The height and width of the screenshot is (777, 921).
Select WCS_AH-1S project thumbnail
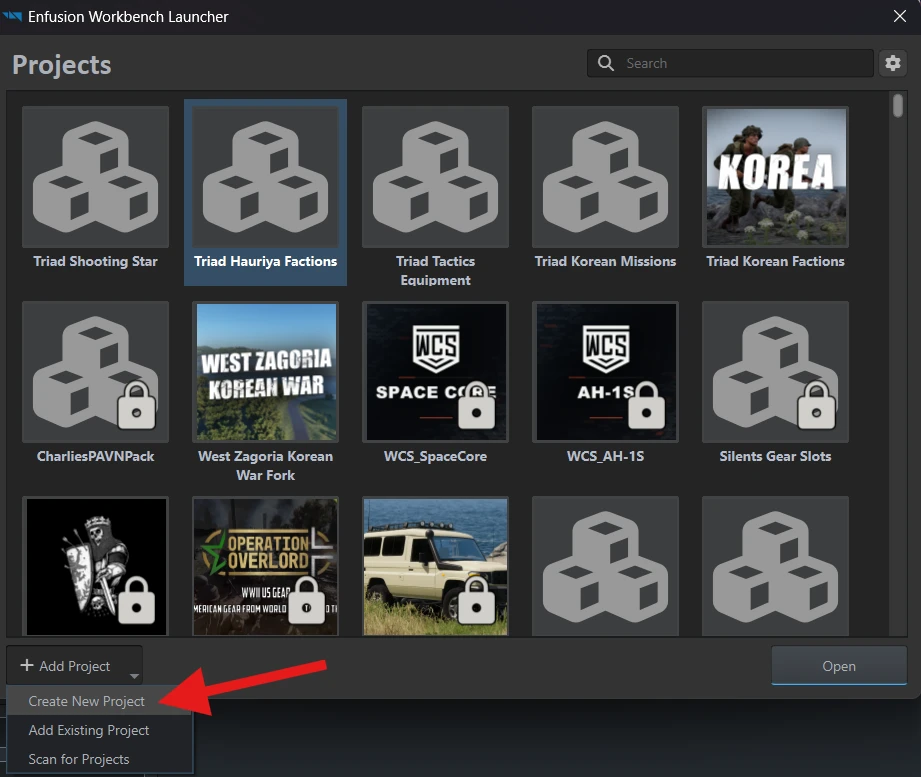point(605,372)
